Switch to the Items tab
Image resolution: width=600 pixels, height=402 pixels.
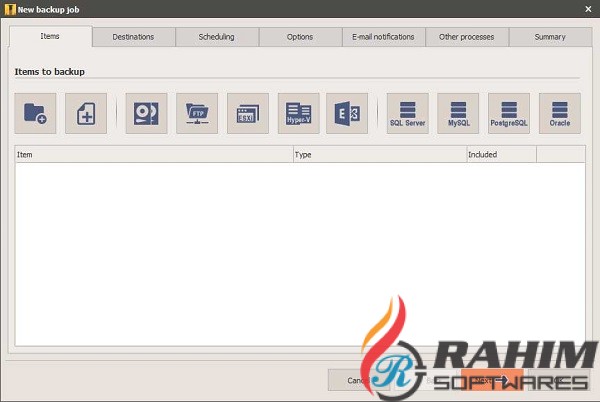tap(50, 36)
